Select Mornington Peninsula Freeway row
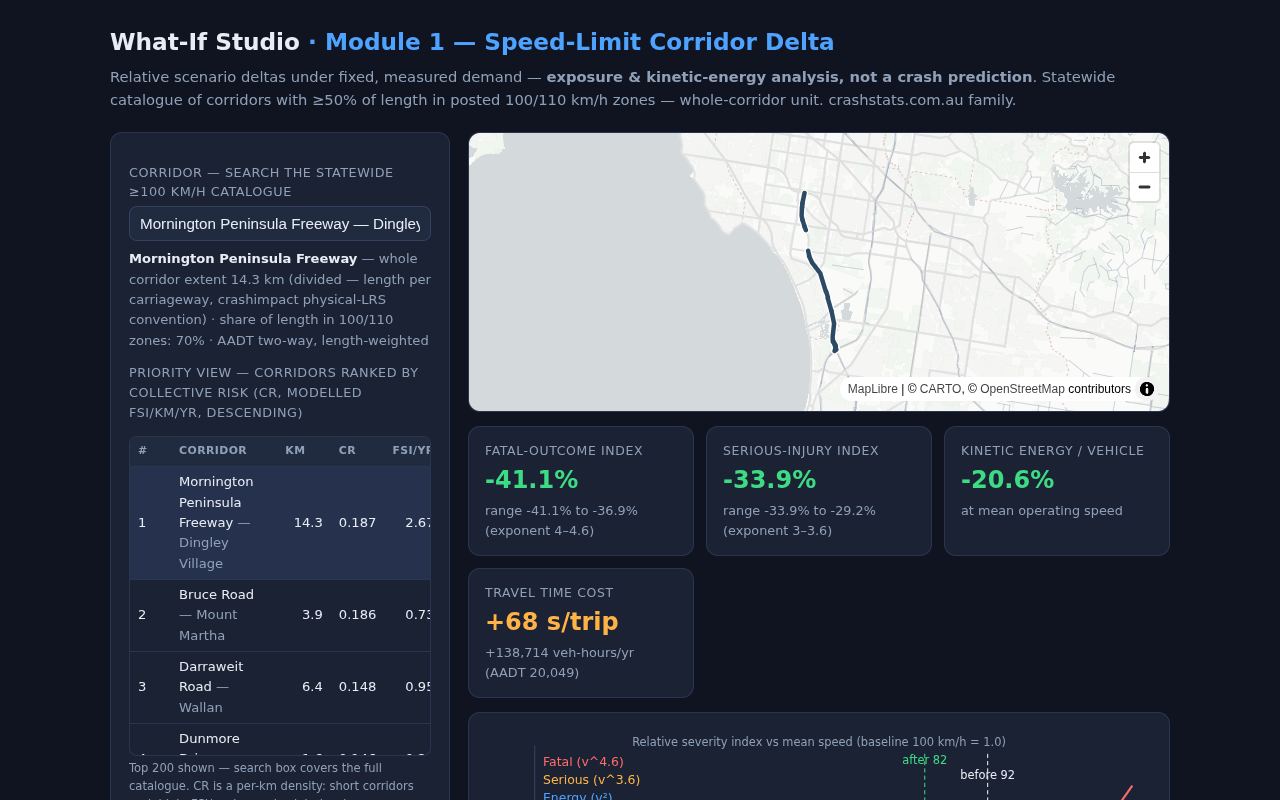Viewport: 1280px width, 800px height. click(x=280, y=522)
